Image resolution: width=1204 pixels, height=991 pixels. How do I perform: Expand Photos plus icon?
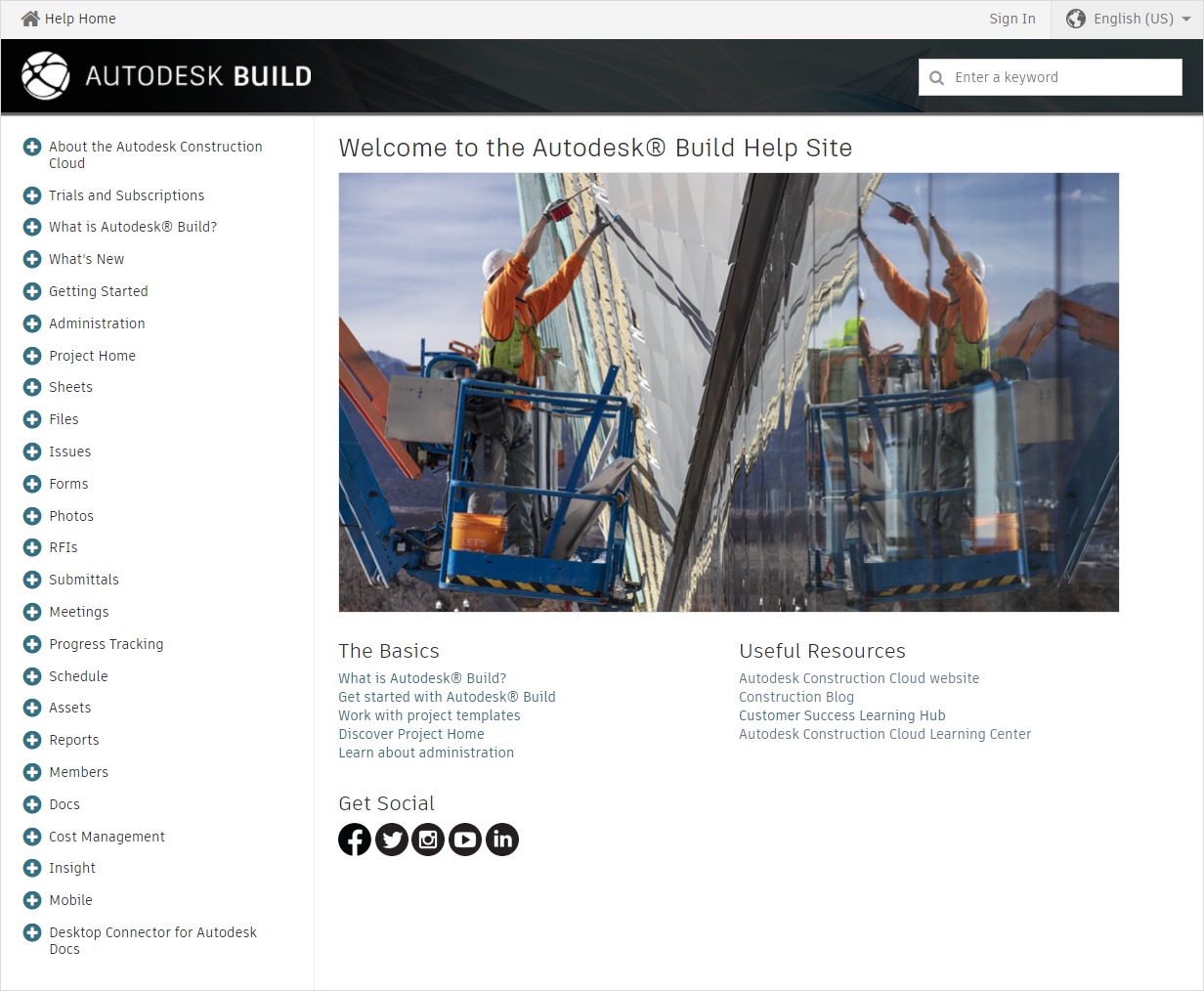pyautogui.click(x=32, y=516)
